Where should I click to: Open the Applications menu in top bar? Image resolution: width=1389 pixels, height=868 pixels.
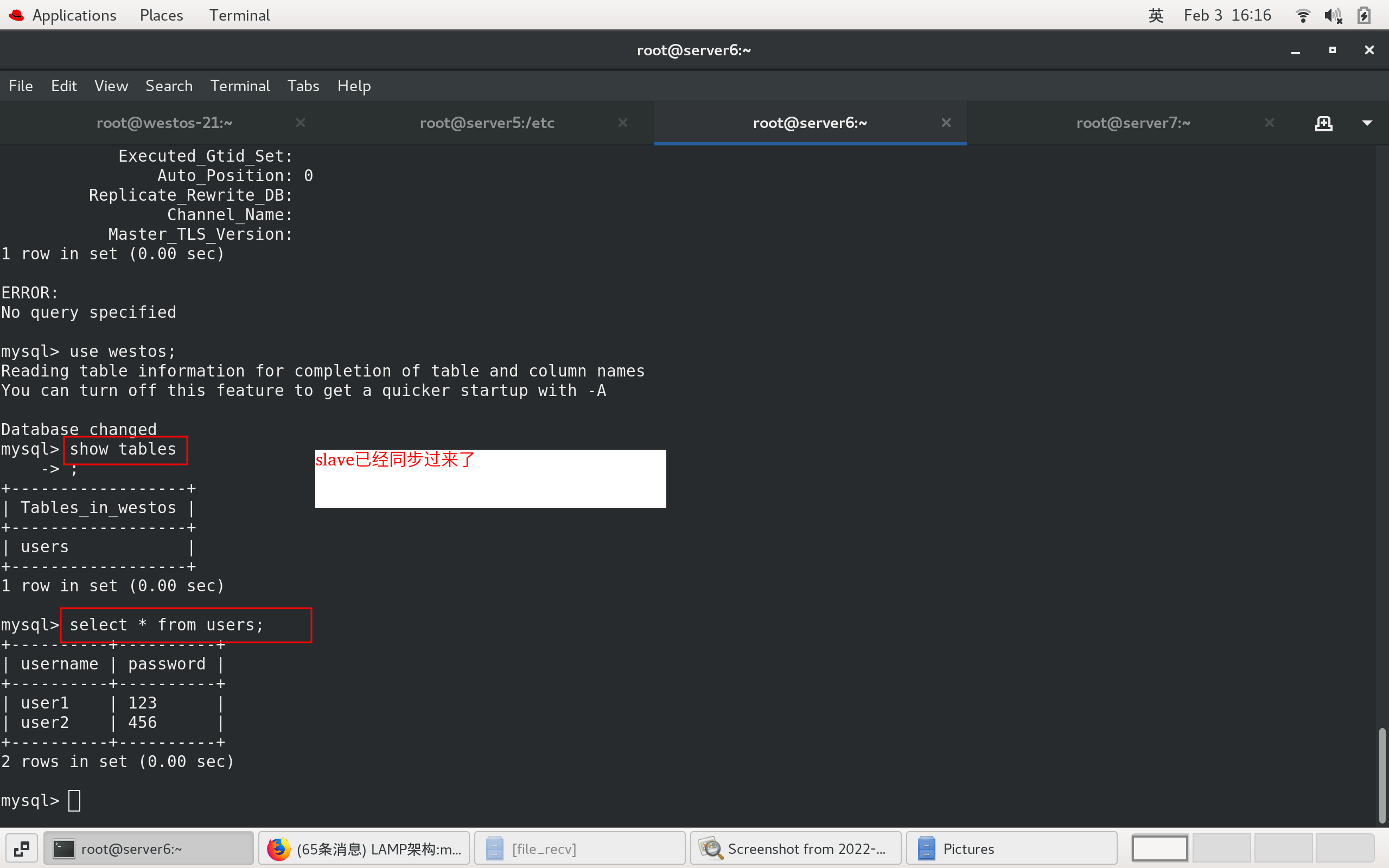[x=73, y=16]
